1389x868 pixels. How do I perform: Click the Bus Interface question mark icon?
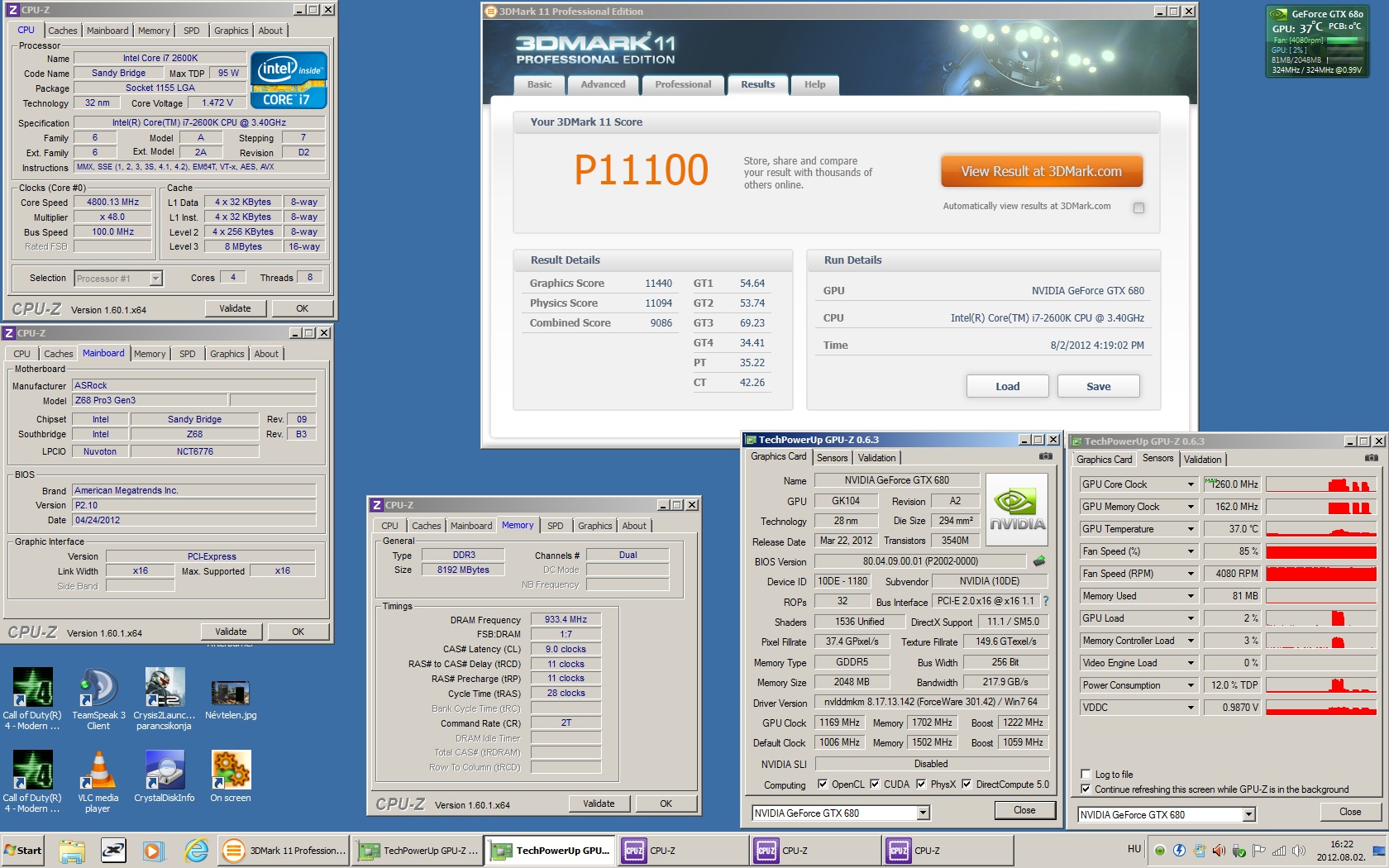click(x=1045, y=601)
